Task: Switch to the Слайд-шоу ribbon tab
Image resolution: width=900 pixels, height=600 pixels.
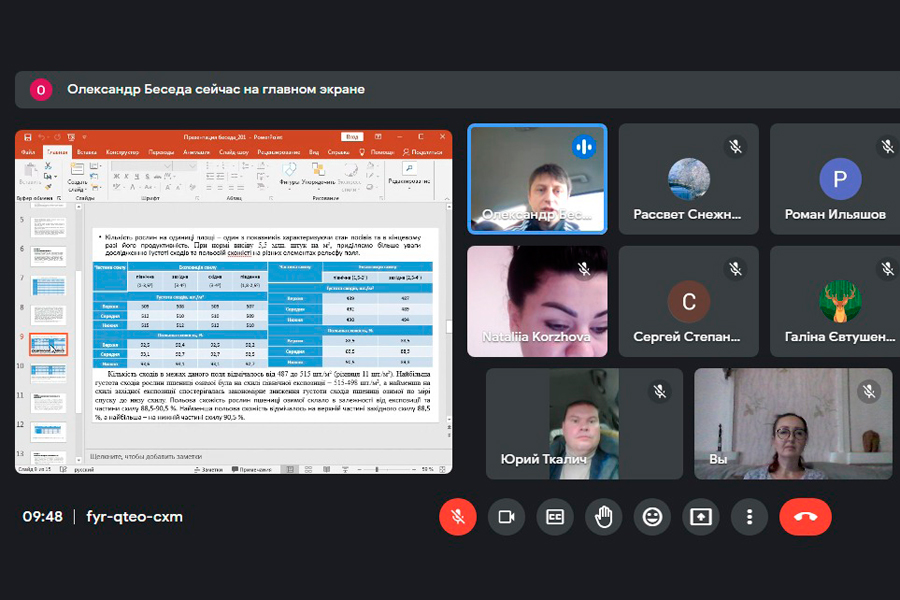Action: (x=234, y=152)
